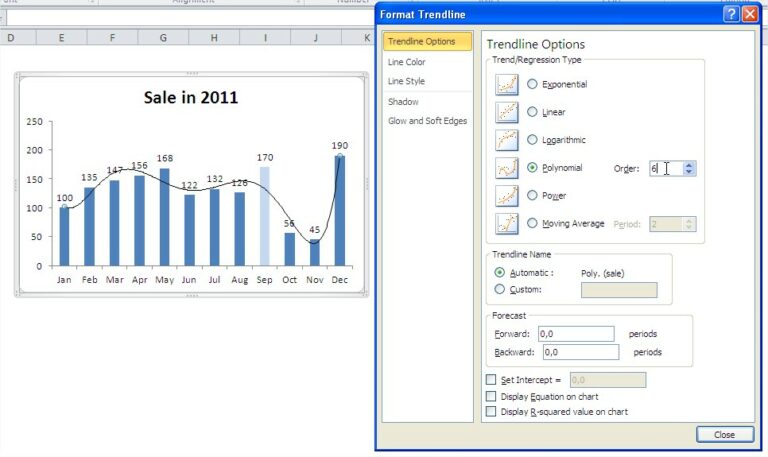Viewport: 768px width, 457px height.
Task: Choose the Moving Average radio option
Action: tap(532, 224)
